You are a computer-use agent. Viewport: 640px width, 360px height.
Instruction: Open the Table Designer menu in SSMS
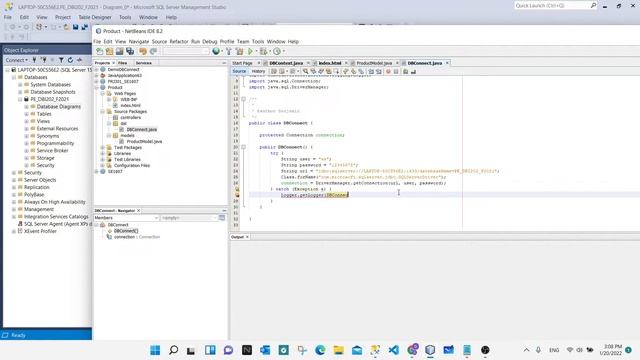tap(95, 17)
